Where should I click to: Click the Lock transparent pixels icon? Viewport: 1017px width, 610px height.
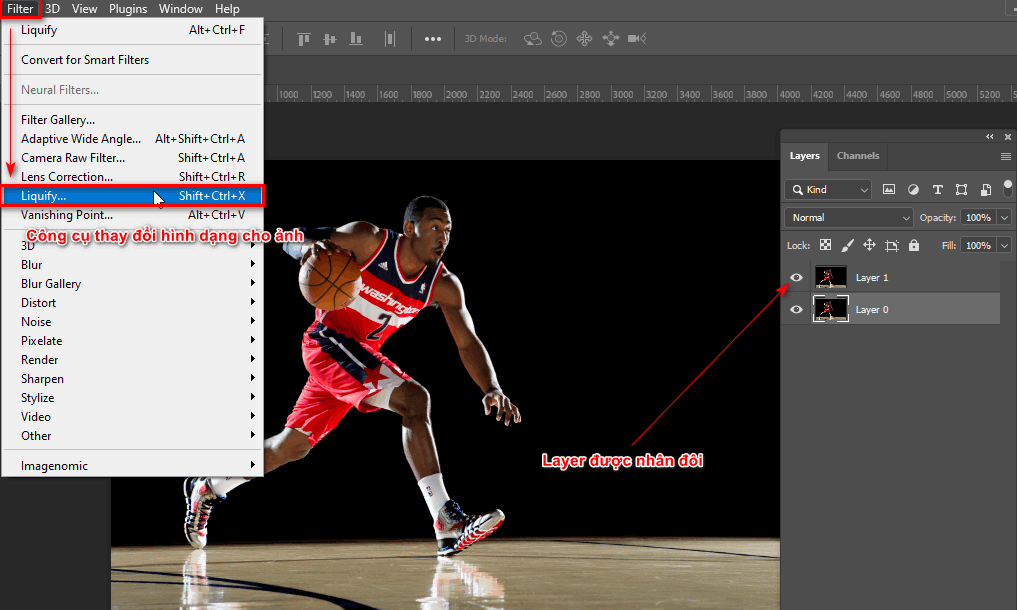826,245
